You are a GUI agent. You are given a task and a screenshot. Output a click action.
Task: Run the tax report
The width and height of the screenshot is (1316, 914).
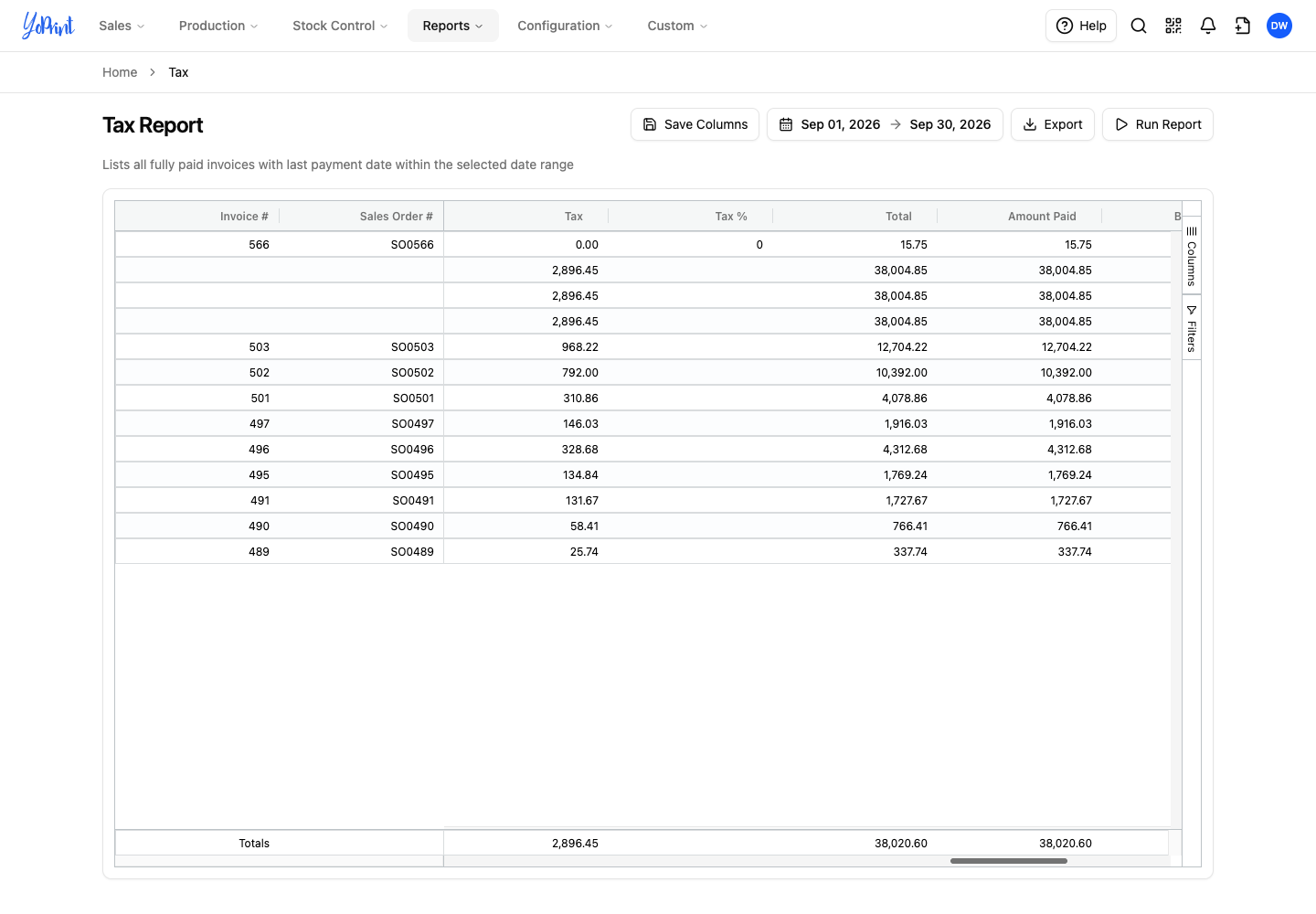(x=1158, y=124)
